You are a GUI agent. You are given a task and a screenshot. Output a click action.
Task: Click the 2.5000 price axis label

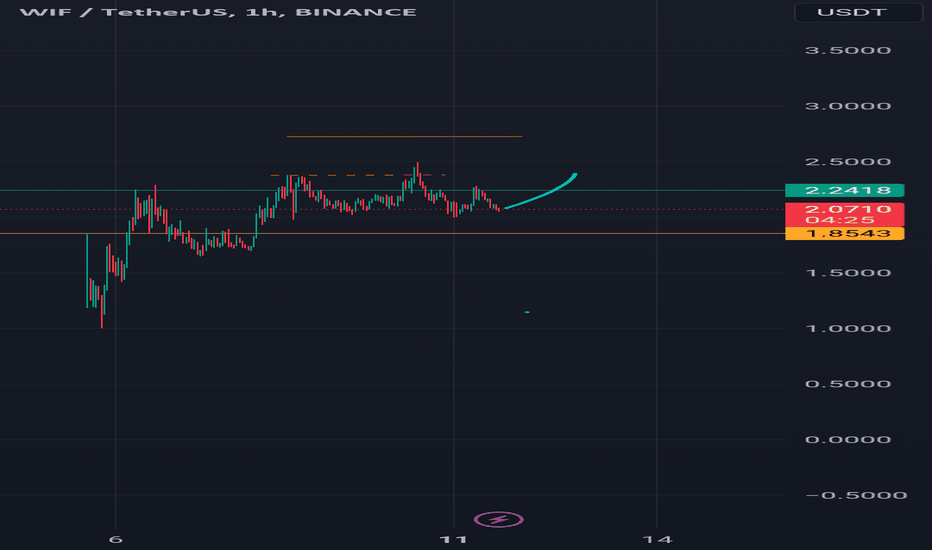coord(848,162)
